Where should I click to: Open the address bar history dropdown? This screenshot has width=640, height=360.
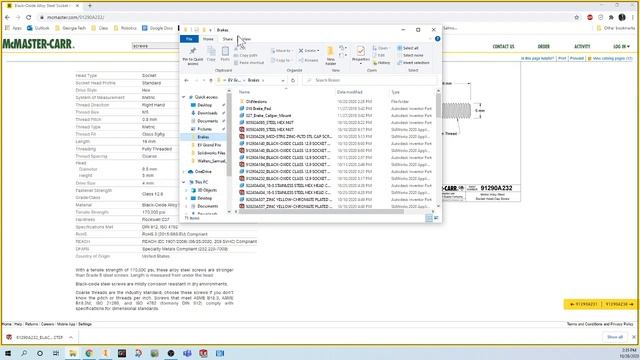click(x=283, y=80)
